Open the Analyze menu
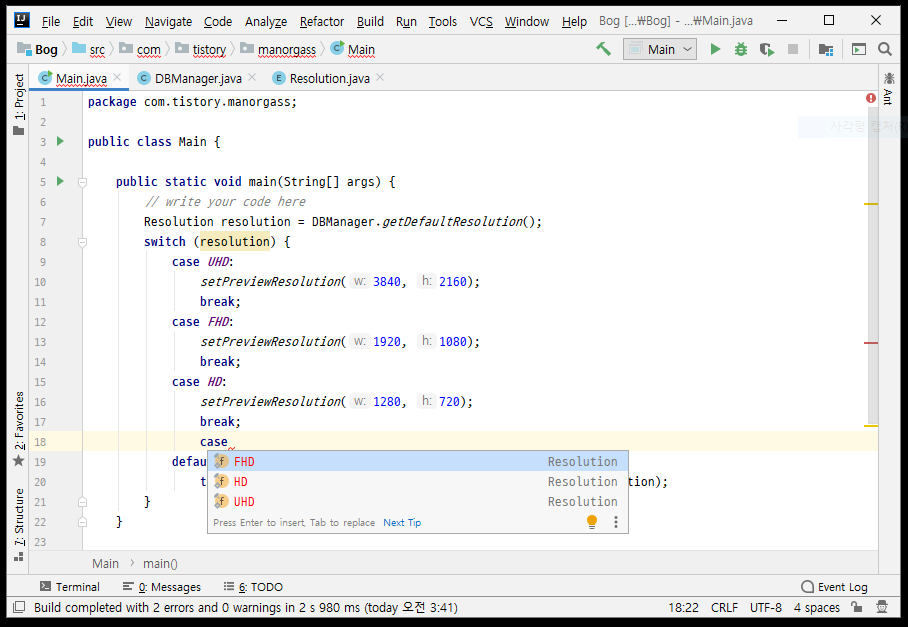Image resolution: width=908 pixels, height=627 pixels. tap(266, 21)
